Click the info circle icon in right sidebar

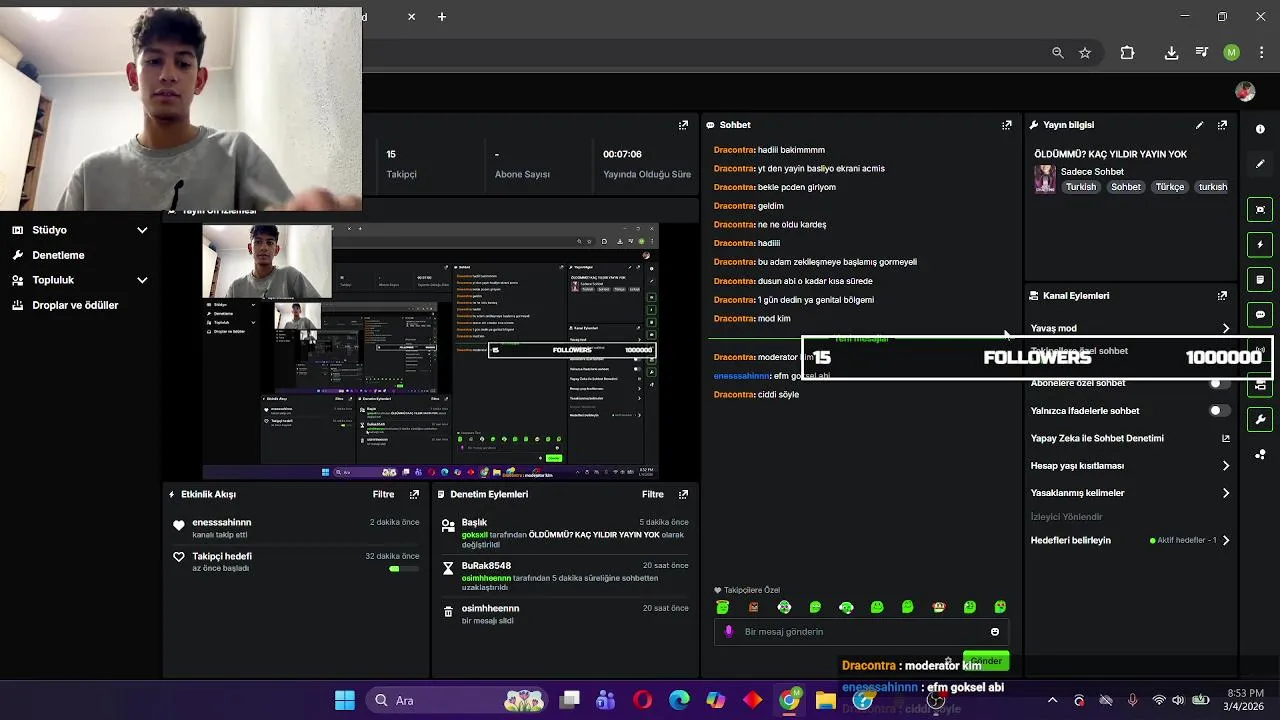1260,129
